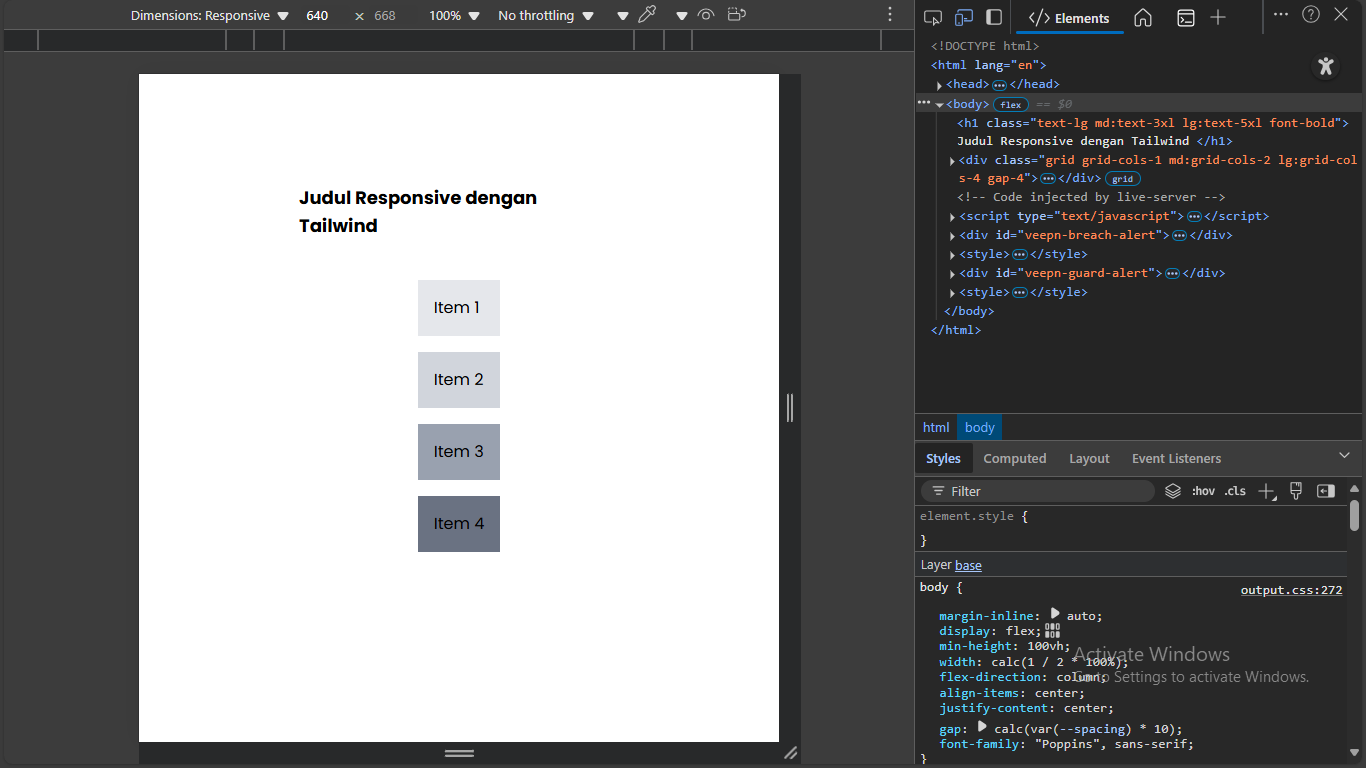1366x768 pixels.
Task: Click the viewport corner resize handle
Action: (x=790, y=753)
